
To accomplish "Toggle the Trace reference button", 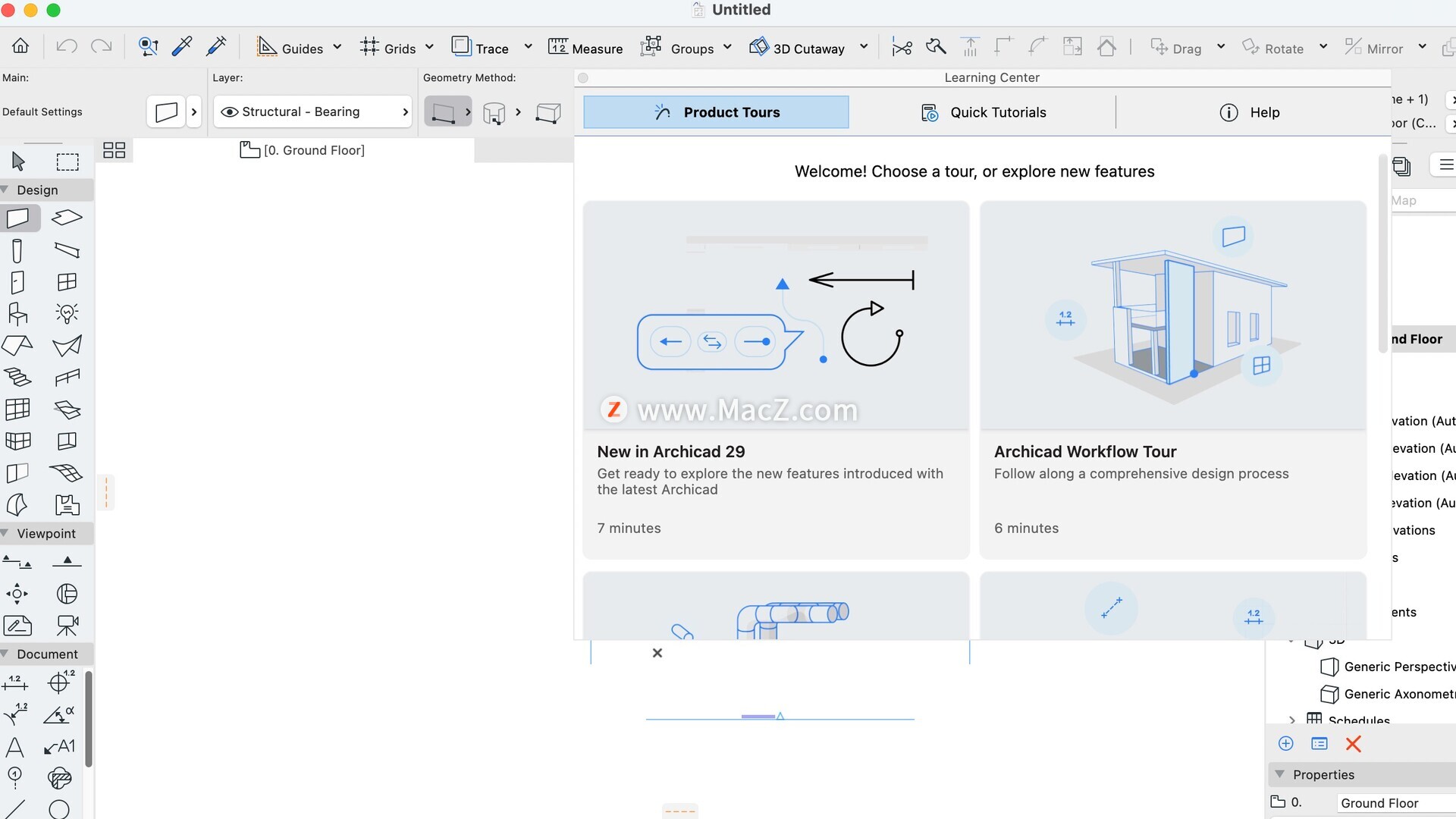I will pyautogui.click(x=481, y=48).
